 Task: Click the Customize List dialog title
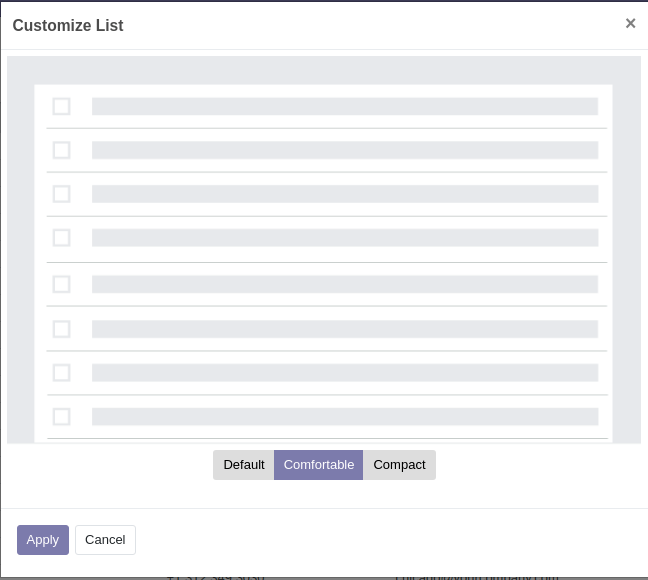[68, 25]
